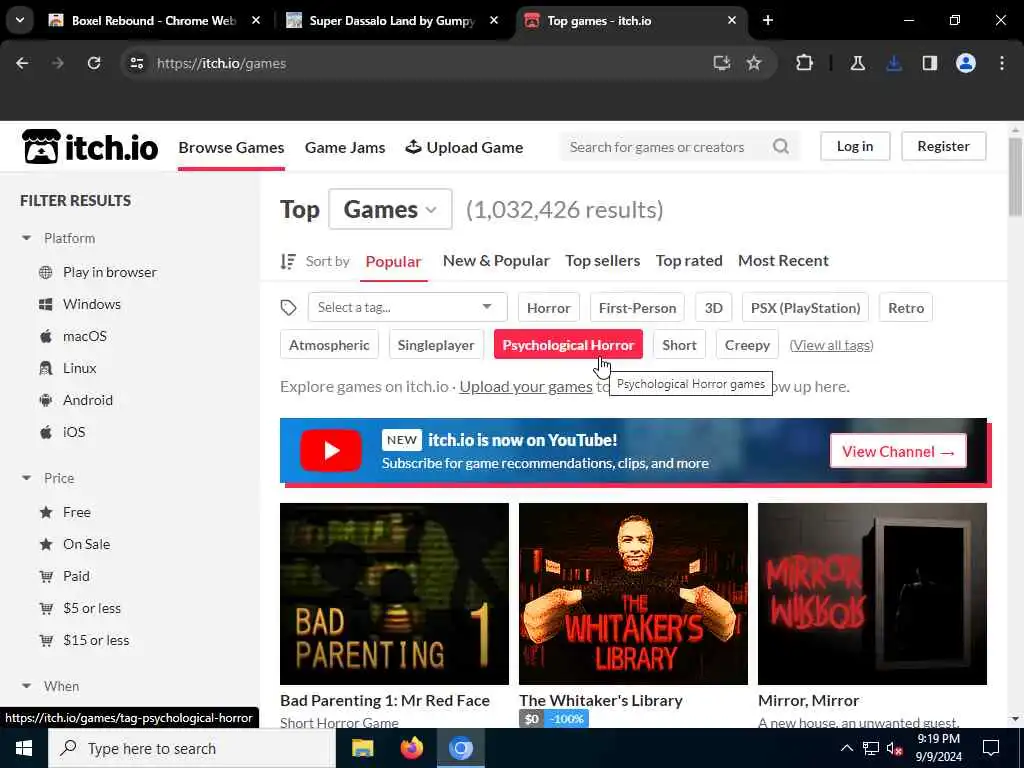Click the volume icon in system tray
Image resolution: width=1024 pixels, height=768 pixels.
[894, 748]
